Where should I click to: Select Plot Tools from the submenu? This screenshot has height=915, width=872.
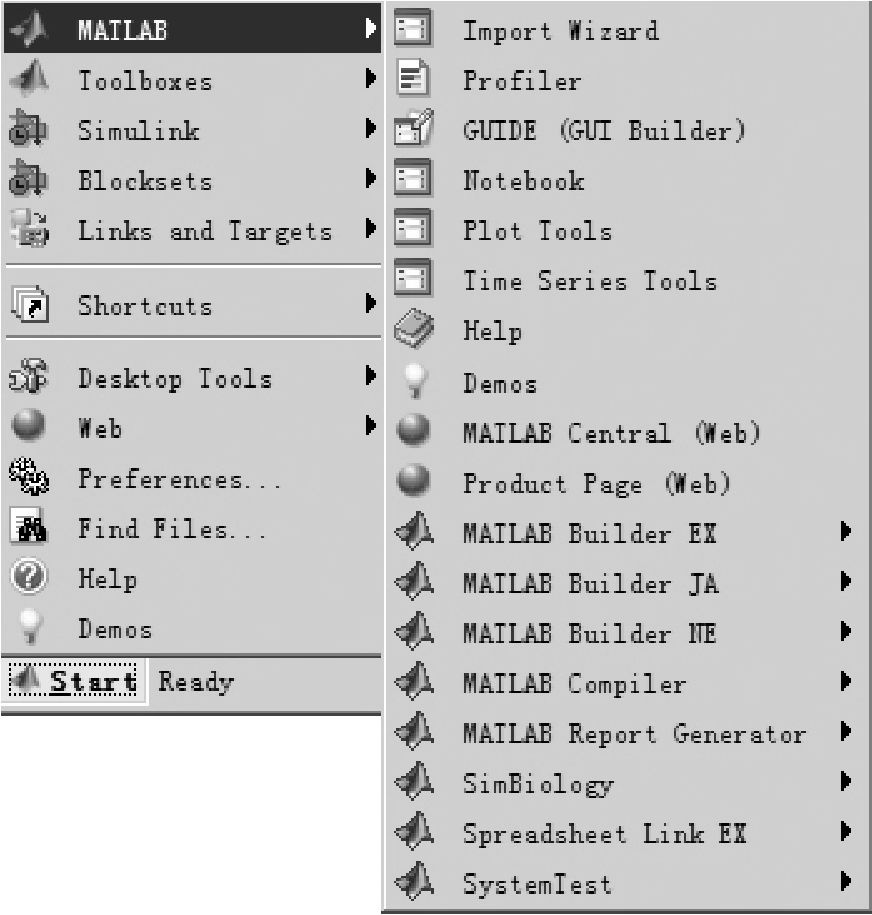tap(537, 231)
